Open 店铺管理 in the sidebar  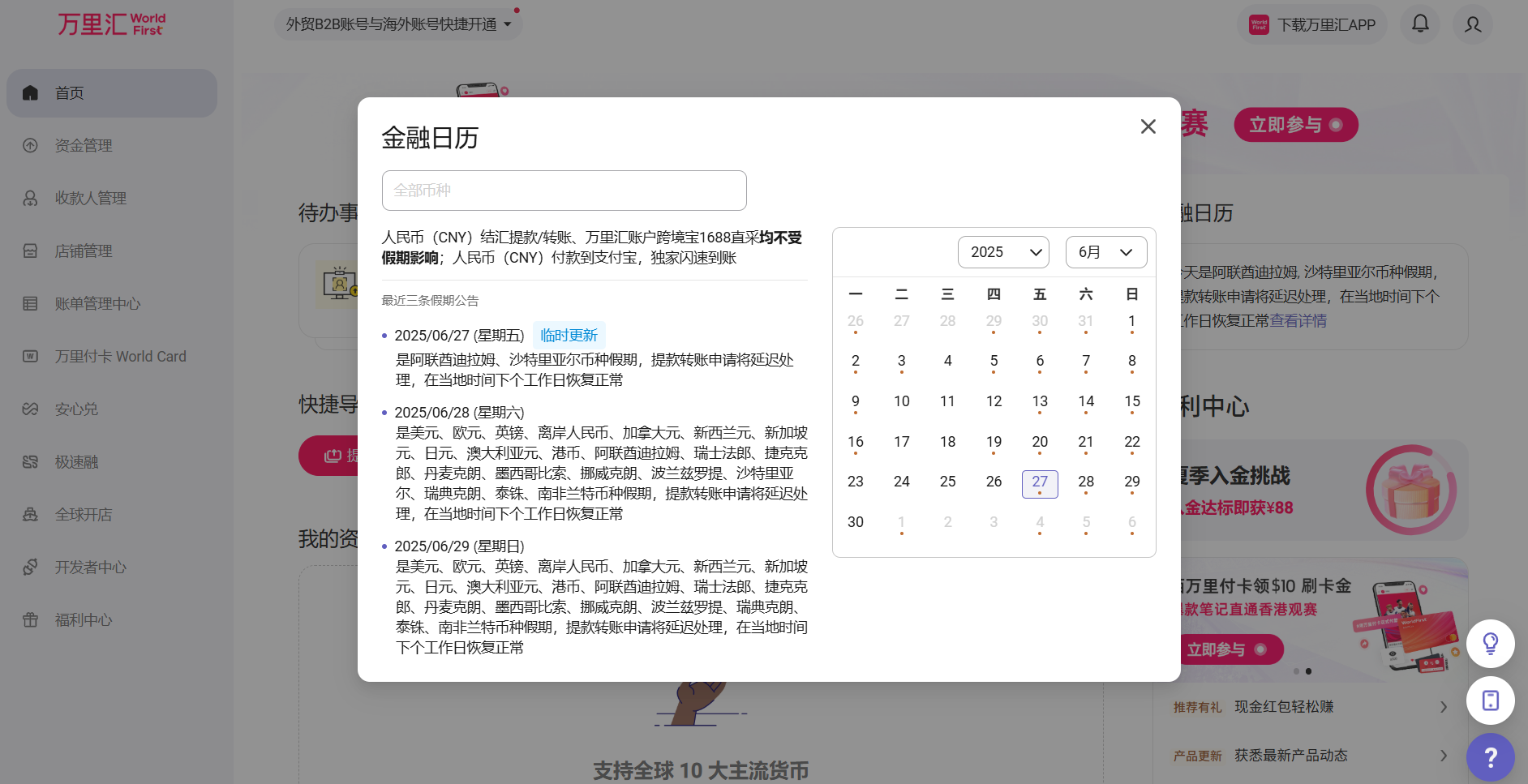click(x=84, y=251)
